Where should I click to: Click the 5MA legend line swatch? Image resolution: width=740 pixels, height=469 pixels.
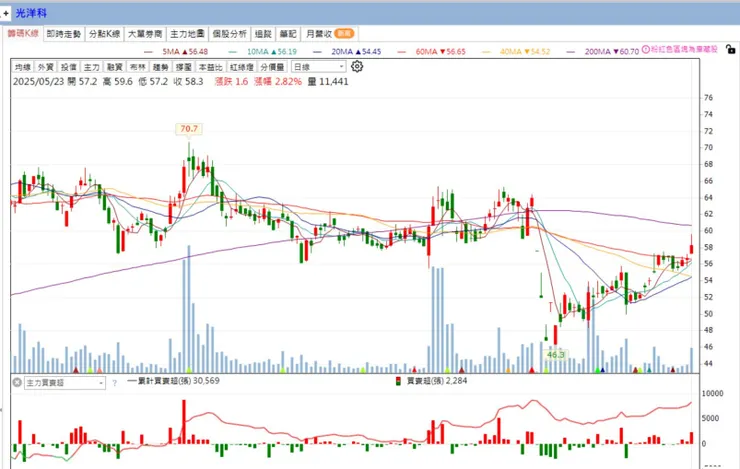[149, 52]
